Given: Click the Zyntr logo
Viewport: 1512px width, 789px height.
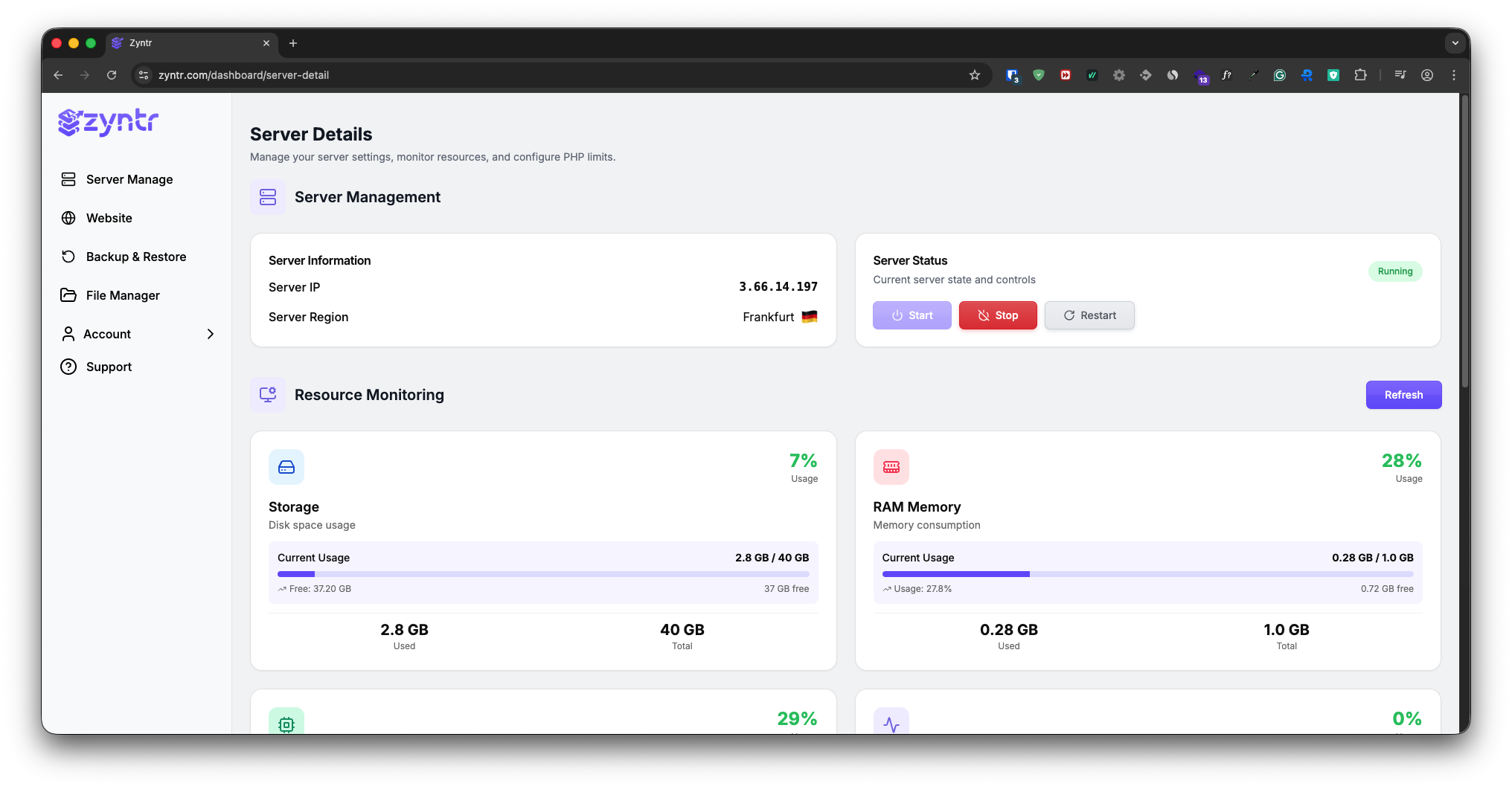Looking at the screenshot, I should click(108, 122).
